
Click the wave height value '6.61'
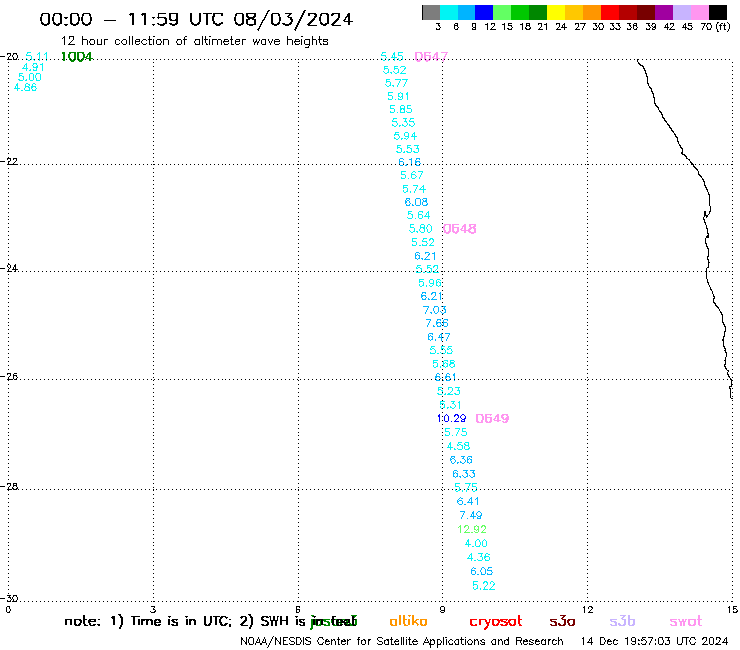(446, 377)
